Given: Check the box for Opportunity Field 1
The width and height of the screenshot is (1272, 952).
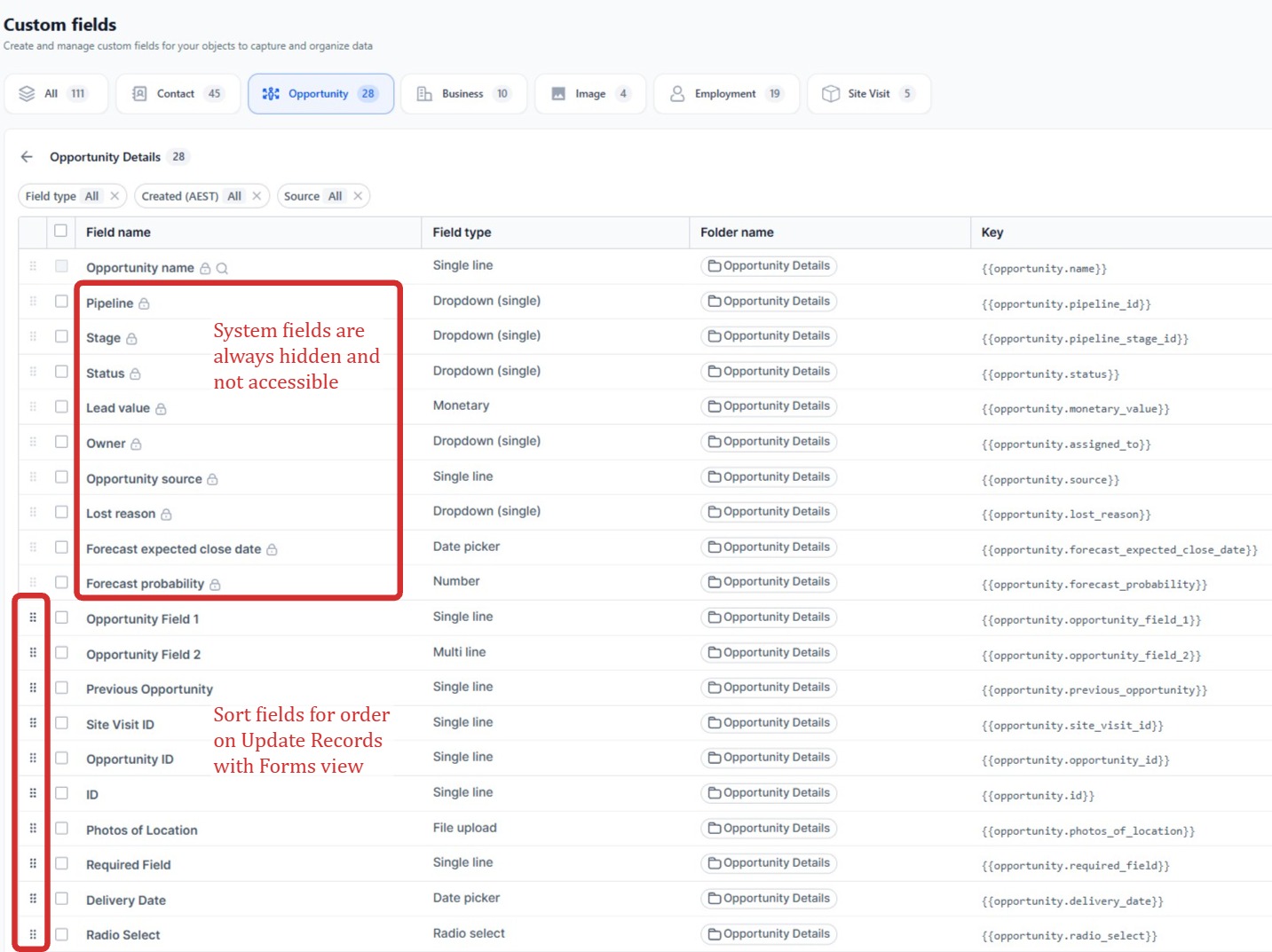Looking at the screenshot, I should 61,618.
